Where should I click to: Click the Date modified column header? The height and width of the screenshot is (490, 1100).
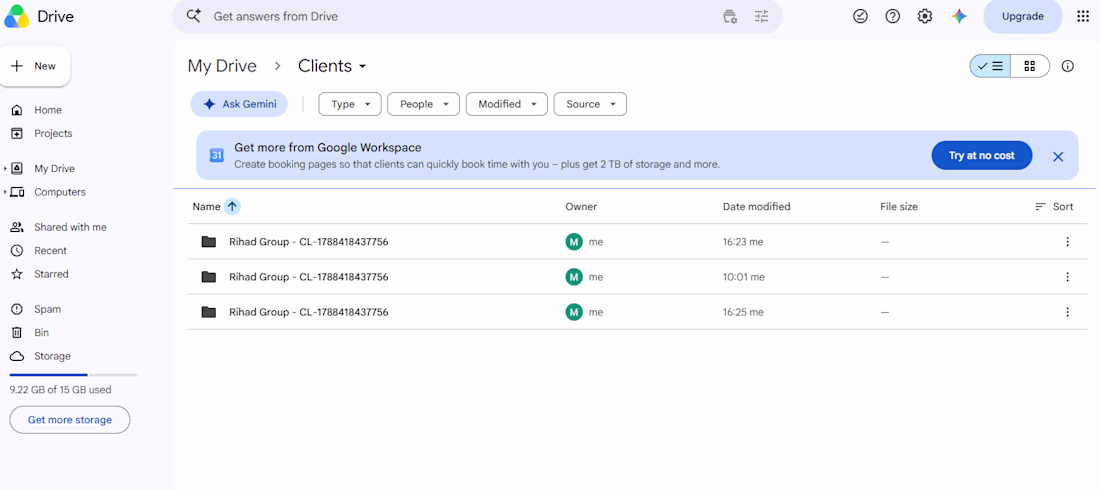coord(756,206)
